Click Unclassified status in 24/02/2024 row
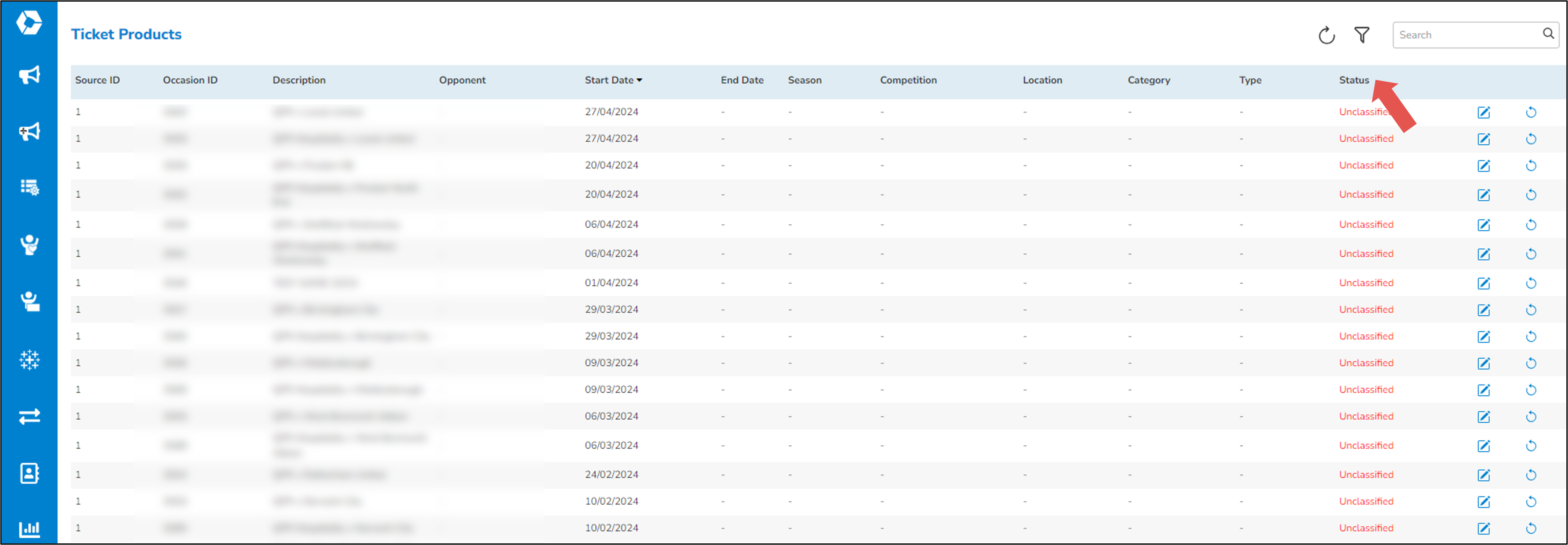This screenshot has height=545, width=1568. (1366, 475)
